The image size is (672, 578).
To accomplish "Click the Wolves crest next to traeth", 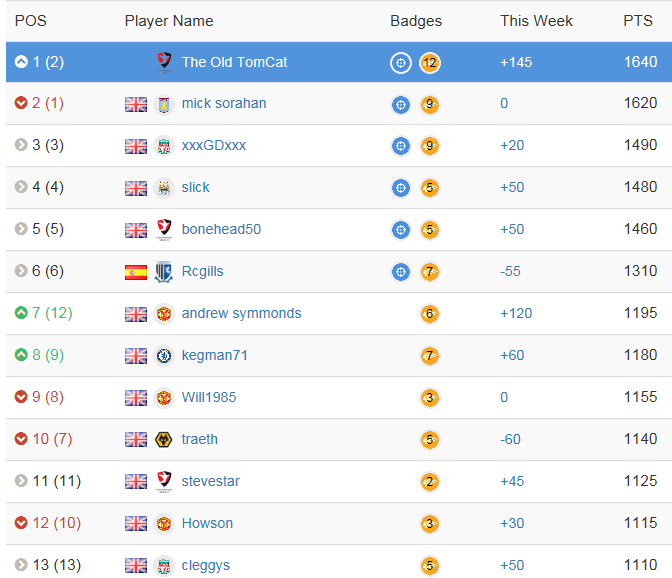I will coord(164,440).
